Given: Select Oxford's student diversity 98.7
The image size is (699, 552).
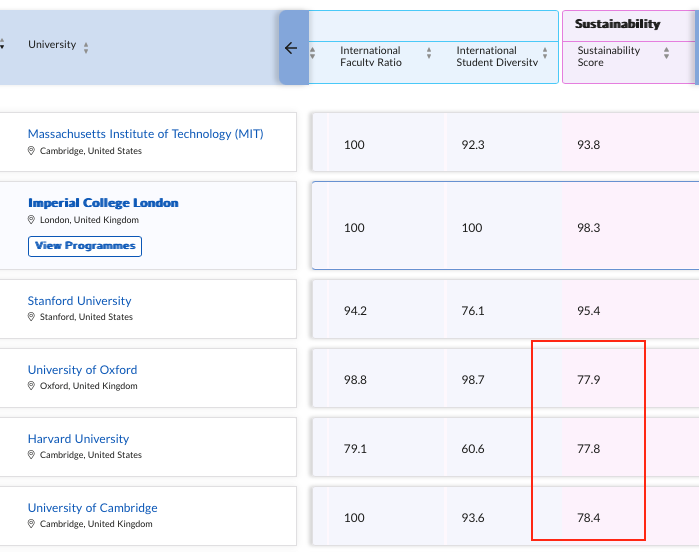Looking at the screenshot, I should point(473,380).
